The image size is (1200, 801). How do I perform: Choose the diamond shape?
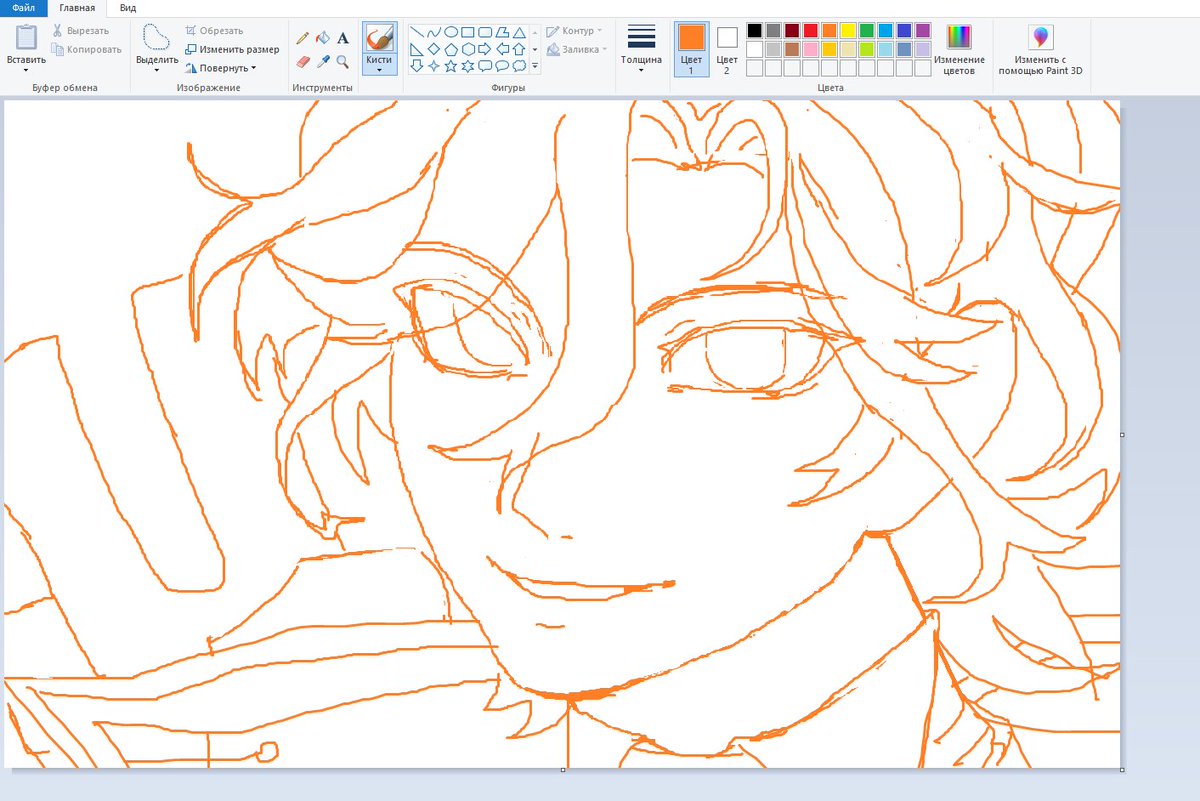(x=434, y=49)
